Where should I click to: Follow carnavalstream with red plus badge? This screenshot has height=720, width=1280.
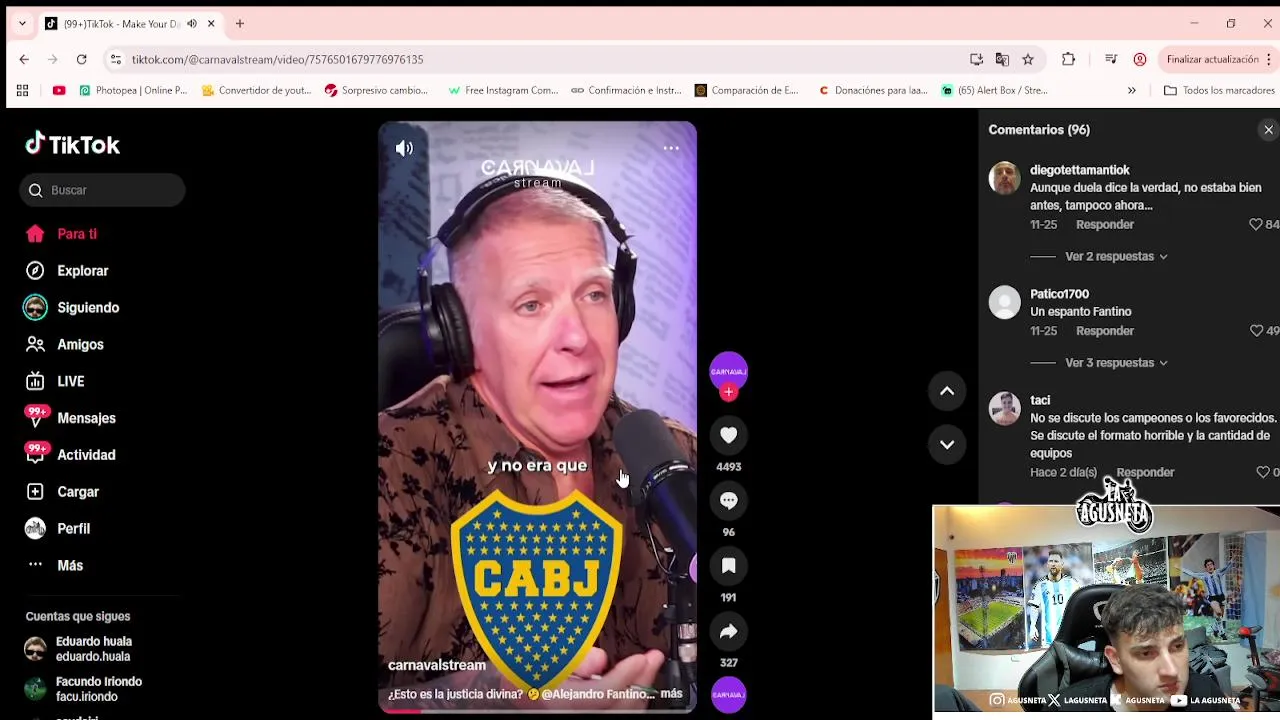728,392
